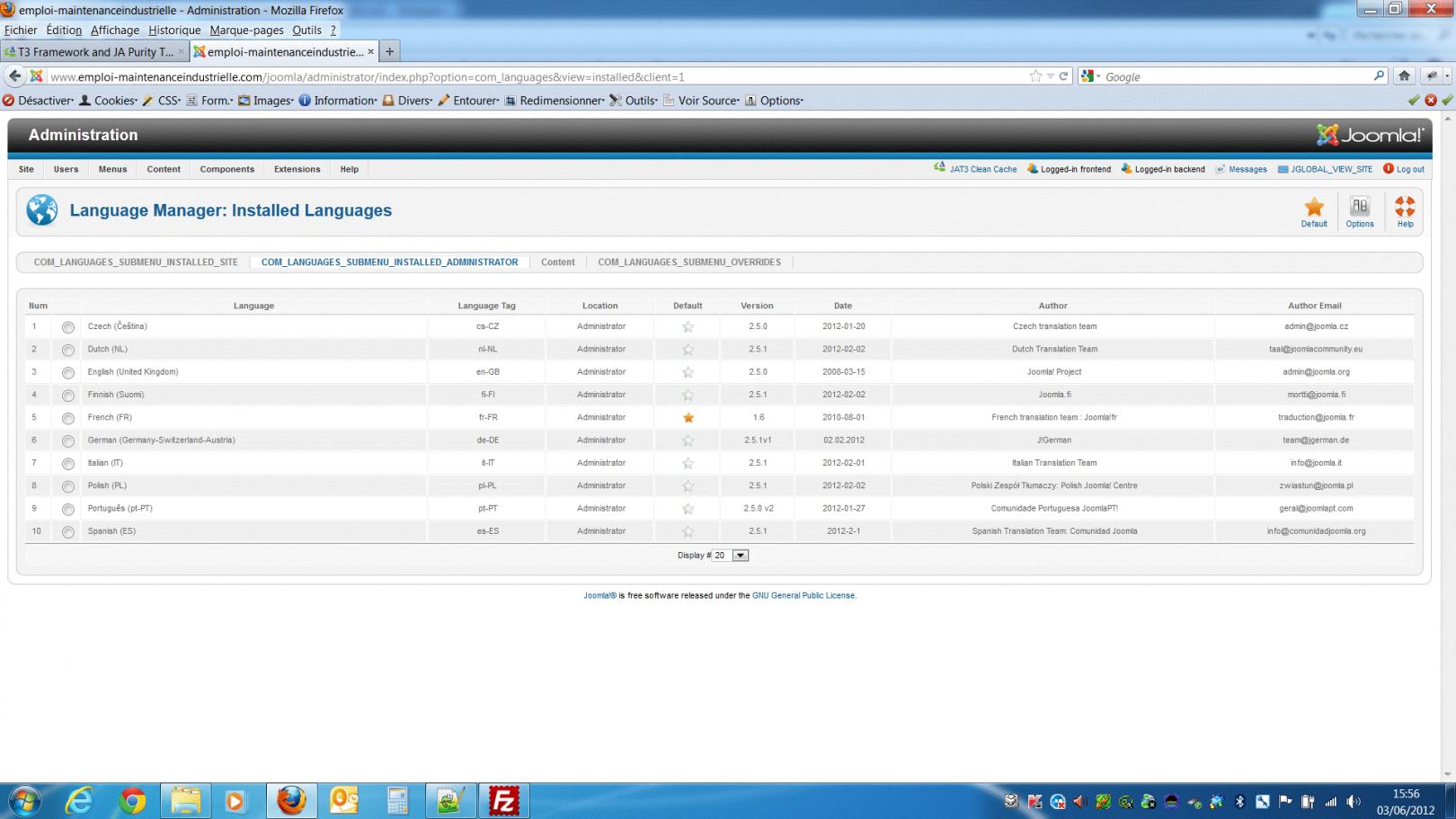Click the Joomla!® footer link
The image size is (1456, 819).
click(x=599, y=595)
